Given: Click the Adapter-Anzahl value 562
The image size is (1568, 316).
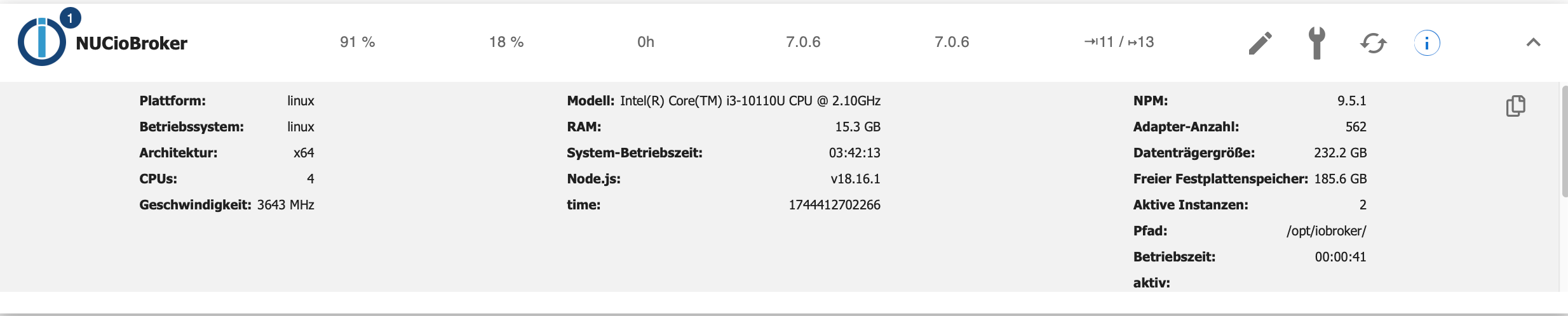Looking at the screenshot, I should click(x=1355, y=127).
